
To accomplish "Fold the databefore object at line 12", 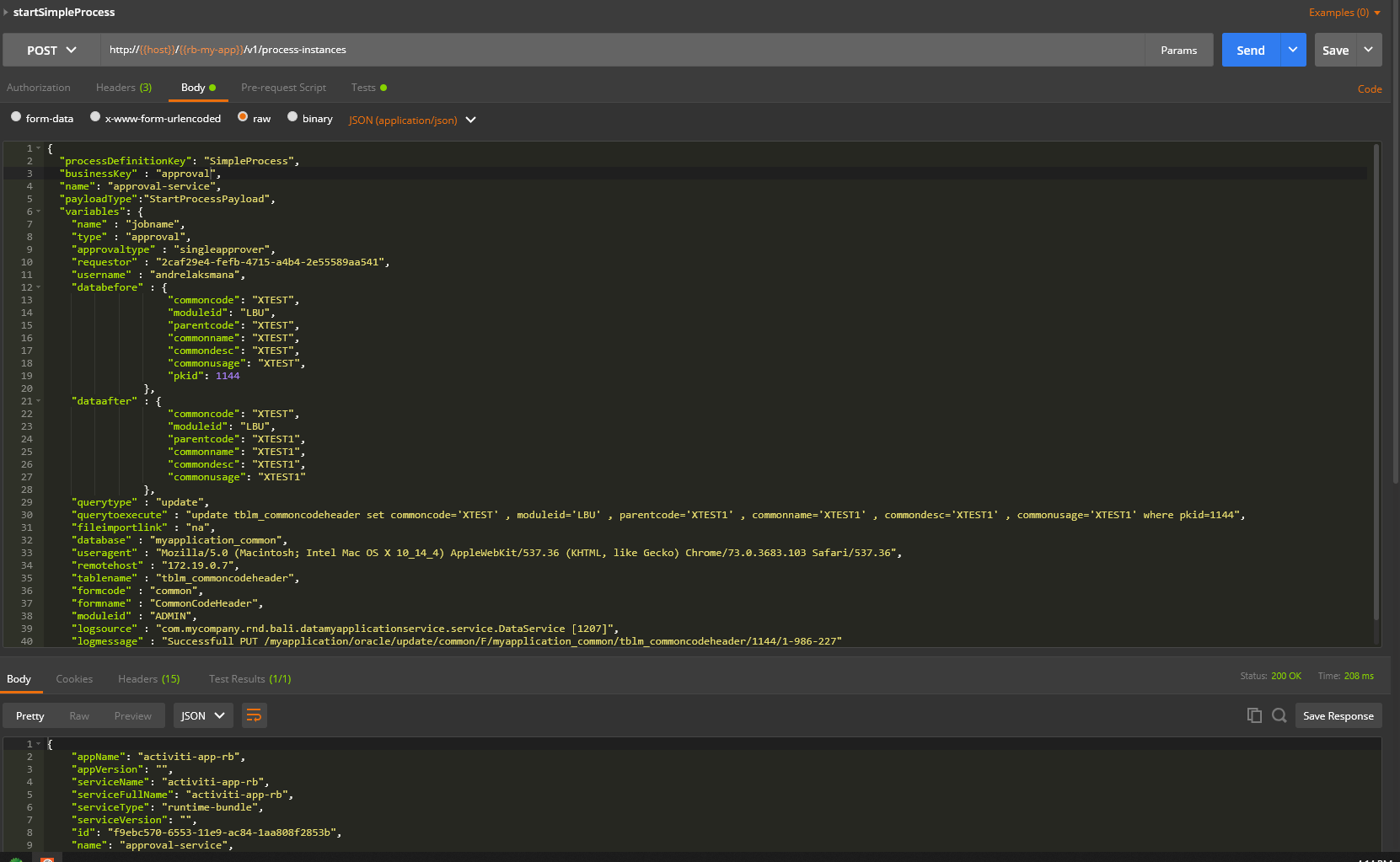I will 39,287.
